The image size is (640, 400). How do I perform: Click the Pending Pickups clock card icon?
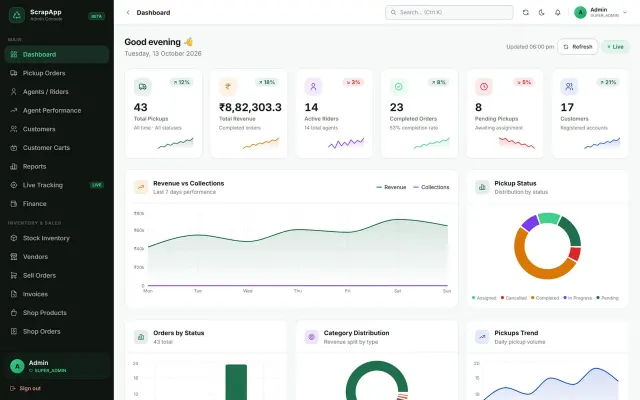pos(484,87)
